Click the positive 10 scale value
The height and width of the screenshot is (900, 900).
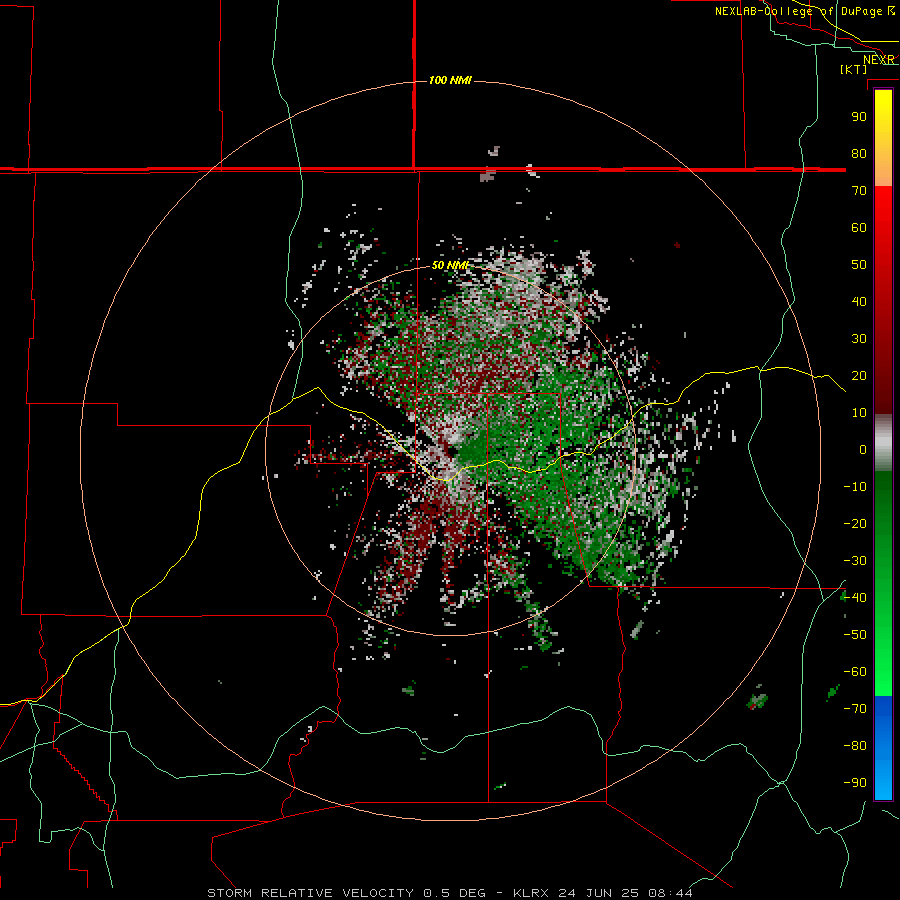click(859, 413)
